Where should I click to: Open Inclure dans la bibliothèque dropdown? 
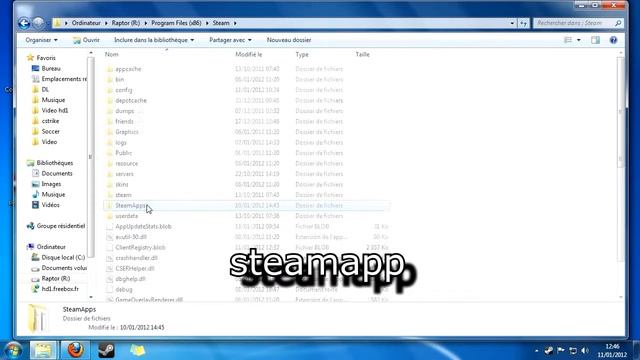click(154, 40)
